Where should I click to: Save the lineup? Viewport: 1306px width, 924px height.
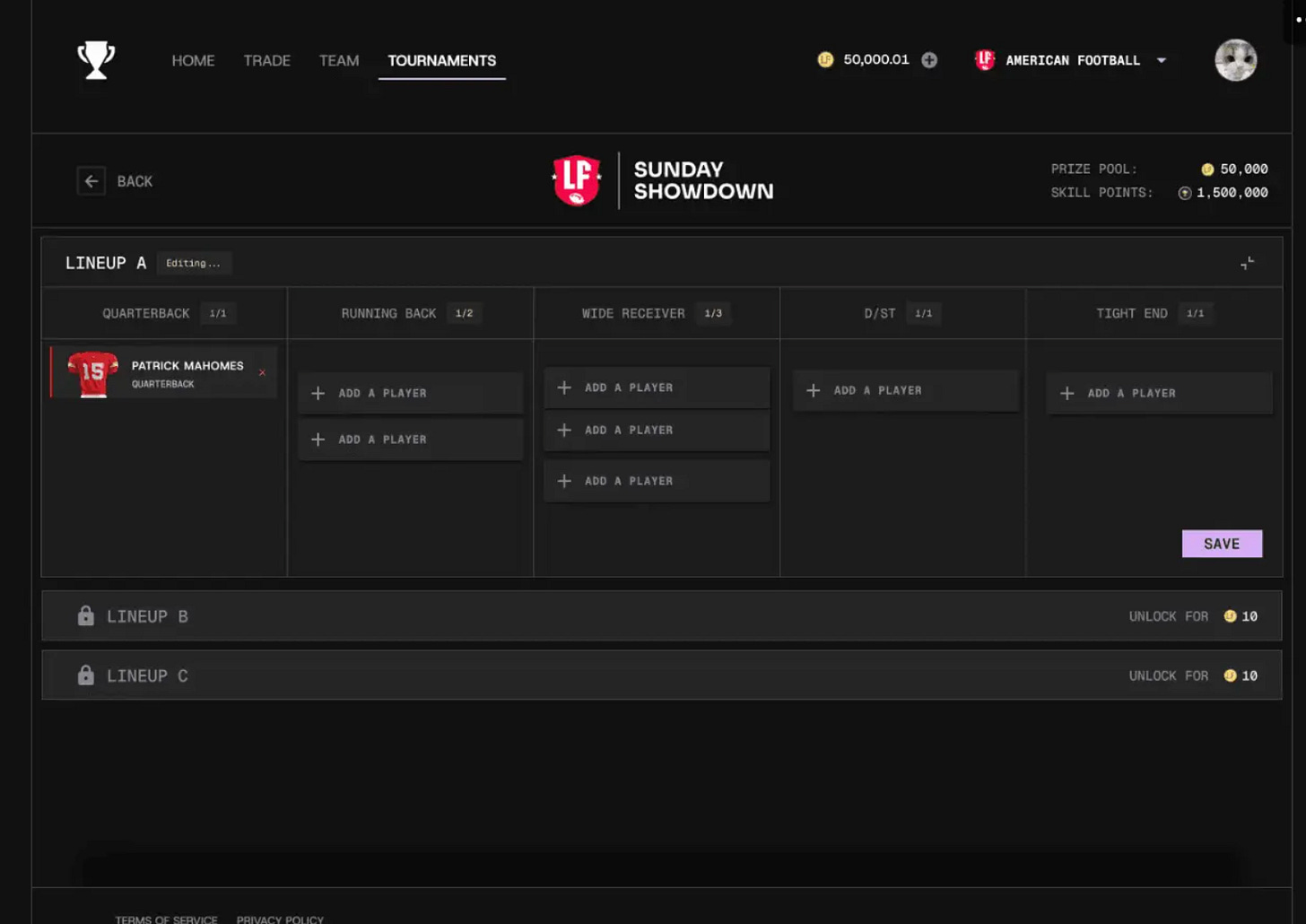pyautogui.click(x=1222, y=544)
